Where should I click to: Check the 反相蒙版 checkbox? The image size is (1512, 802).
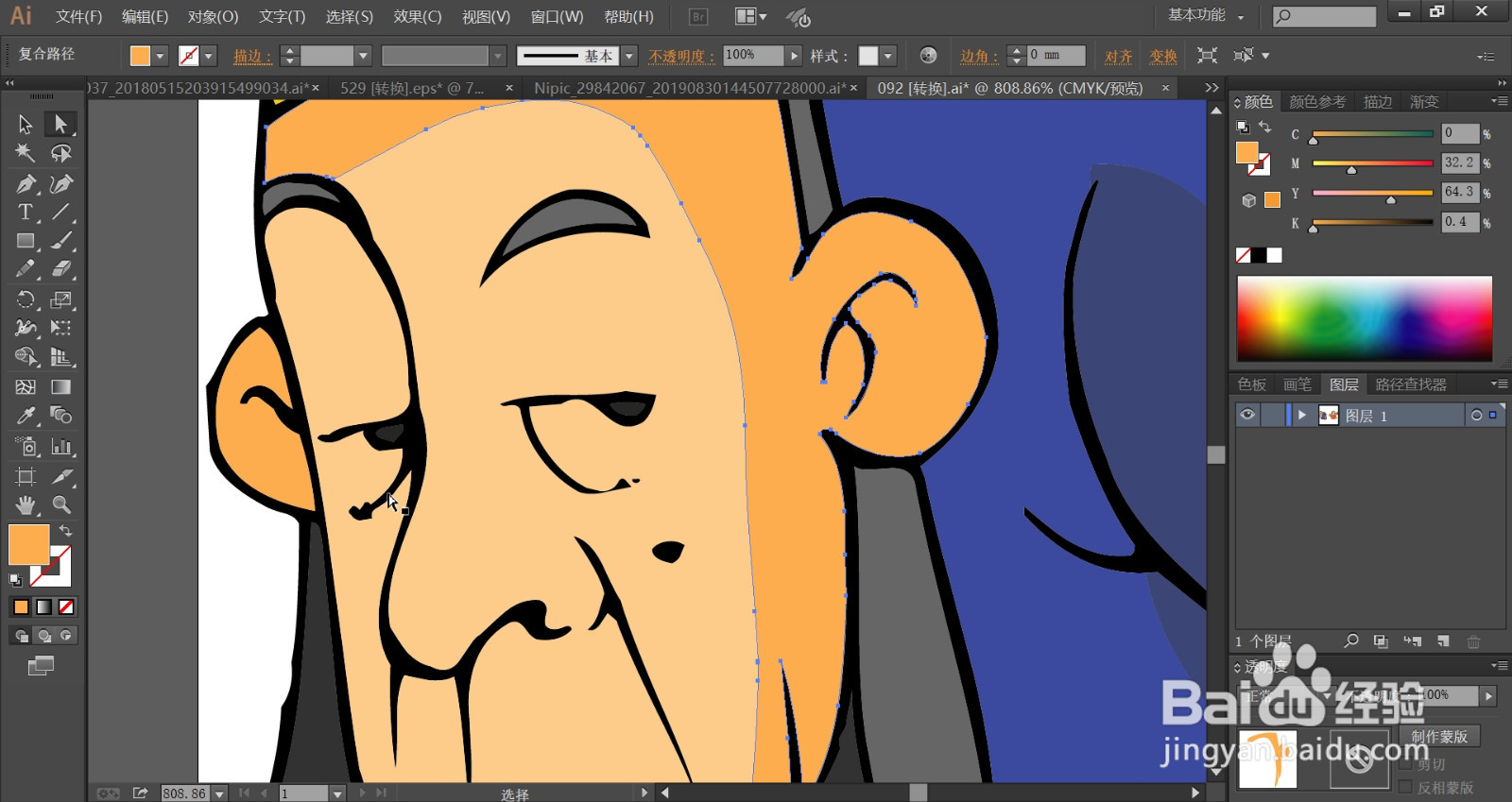[x=1405, y=787]
